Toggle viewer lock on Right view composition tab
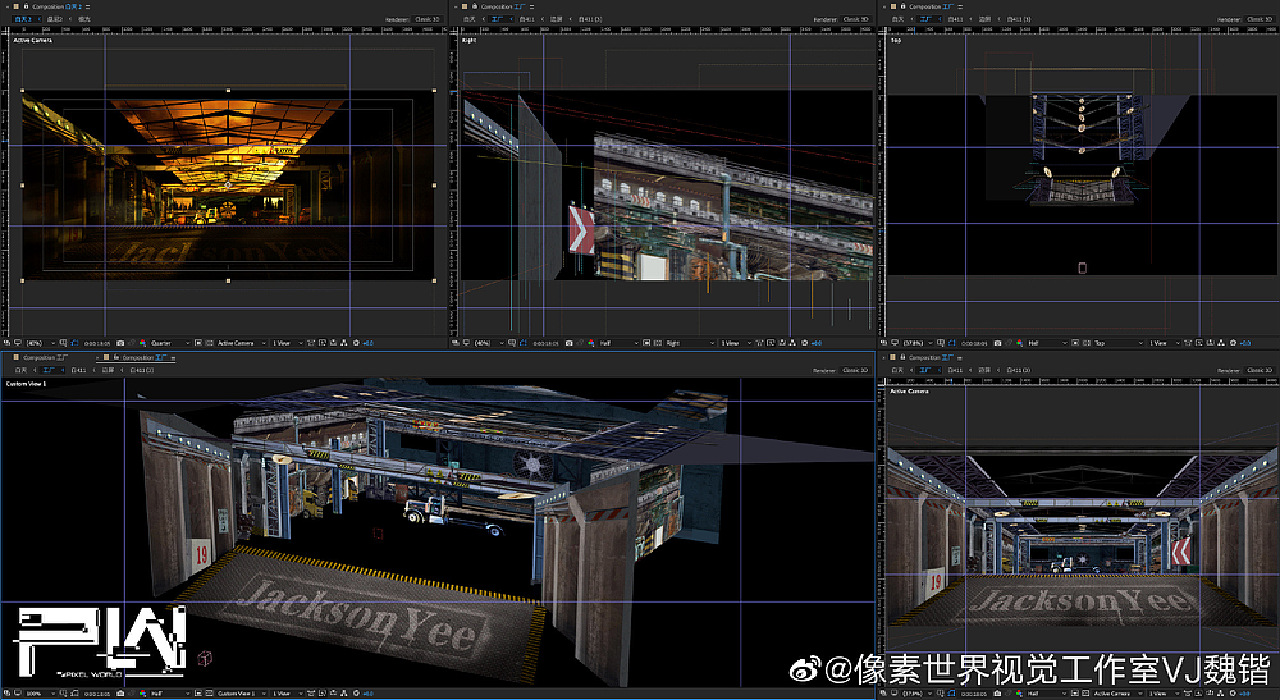 coord(474,6)
